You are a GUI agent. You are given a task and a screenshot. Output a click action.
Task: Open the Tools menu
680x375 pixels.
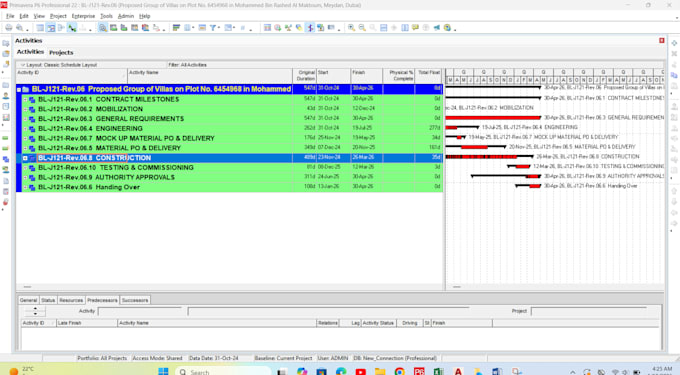(x=106, y=16)
